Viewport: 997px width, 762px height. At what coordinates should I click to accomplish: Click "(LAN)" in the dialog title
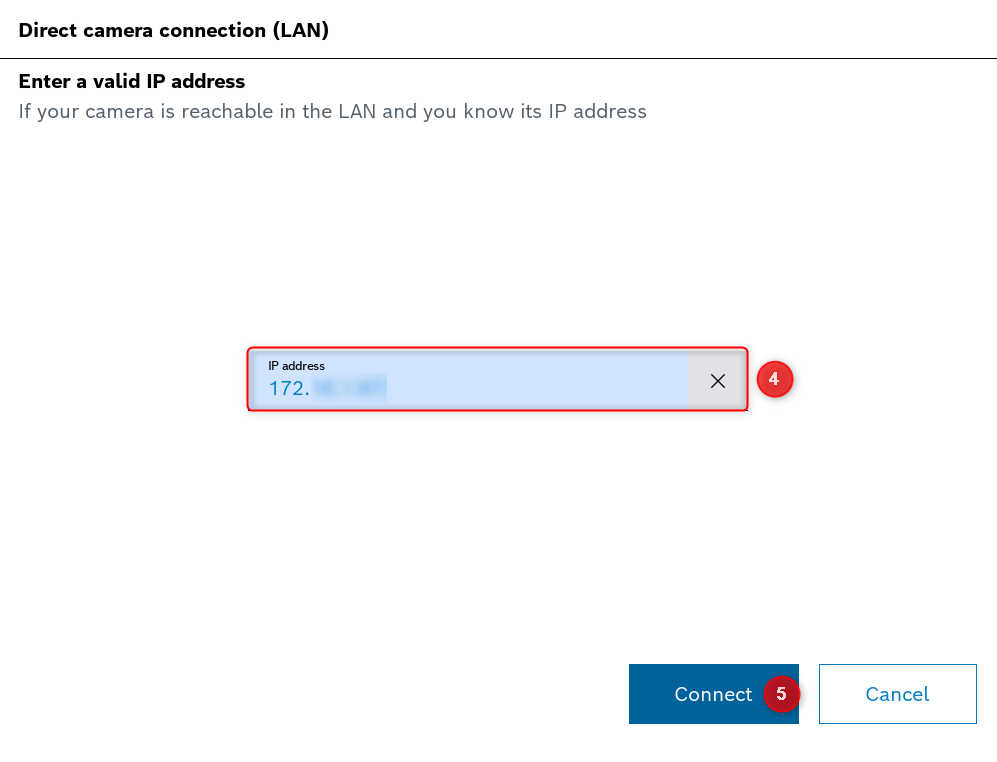point(301,30)
